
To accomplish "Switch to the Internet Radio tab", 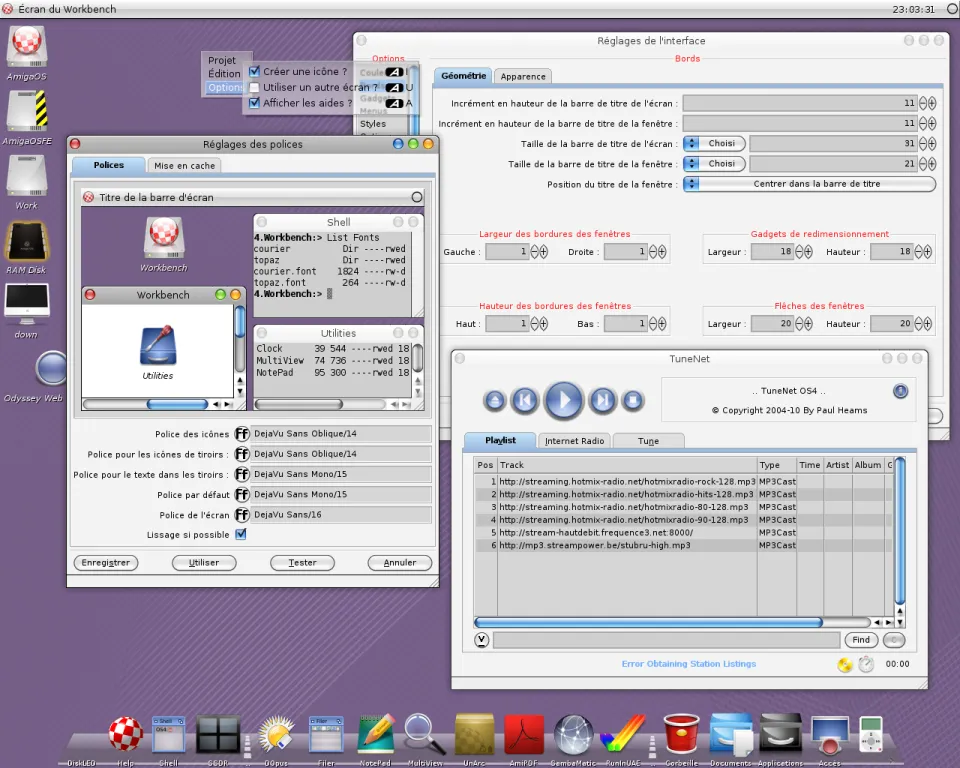I will [x=574, y=441].
